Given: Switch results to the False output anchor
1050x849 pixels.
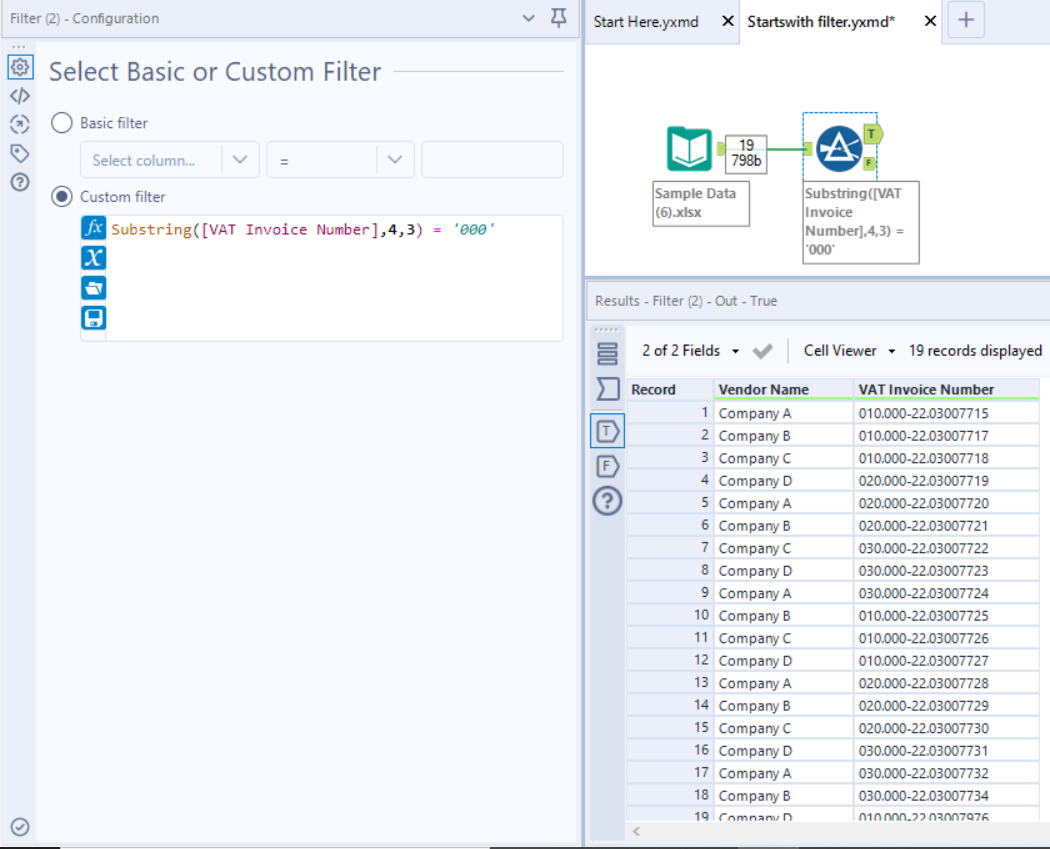Looking at the screenshot, I should (607, 466).
